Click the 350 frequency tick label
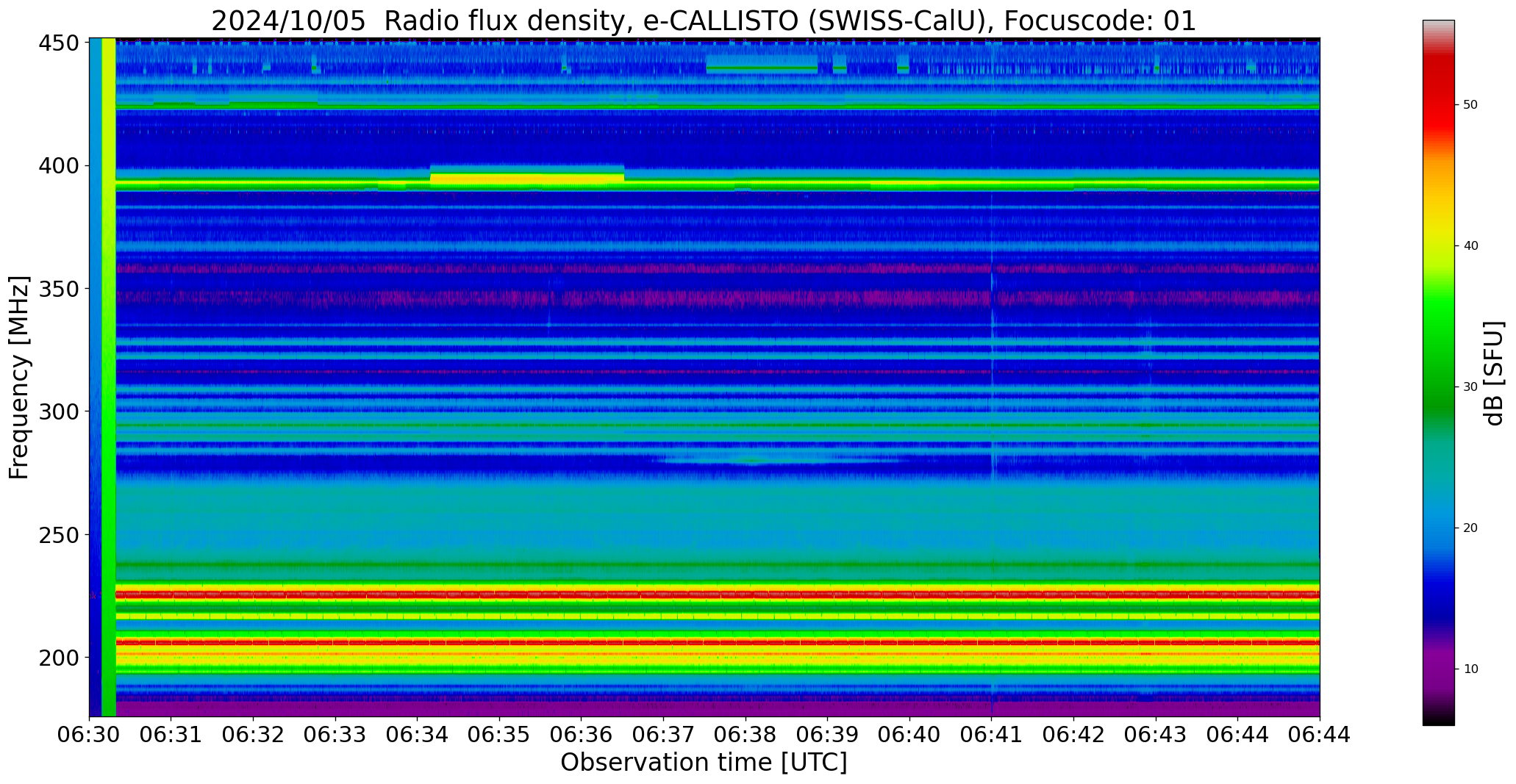The image size is (1516, 784). [59, 289]
